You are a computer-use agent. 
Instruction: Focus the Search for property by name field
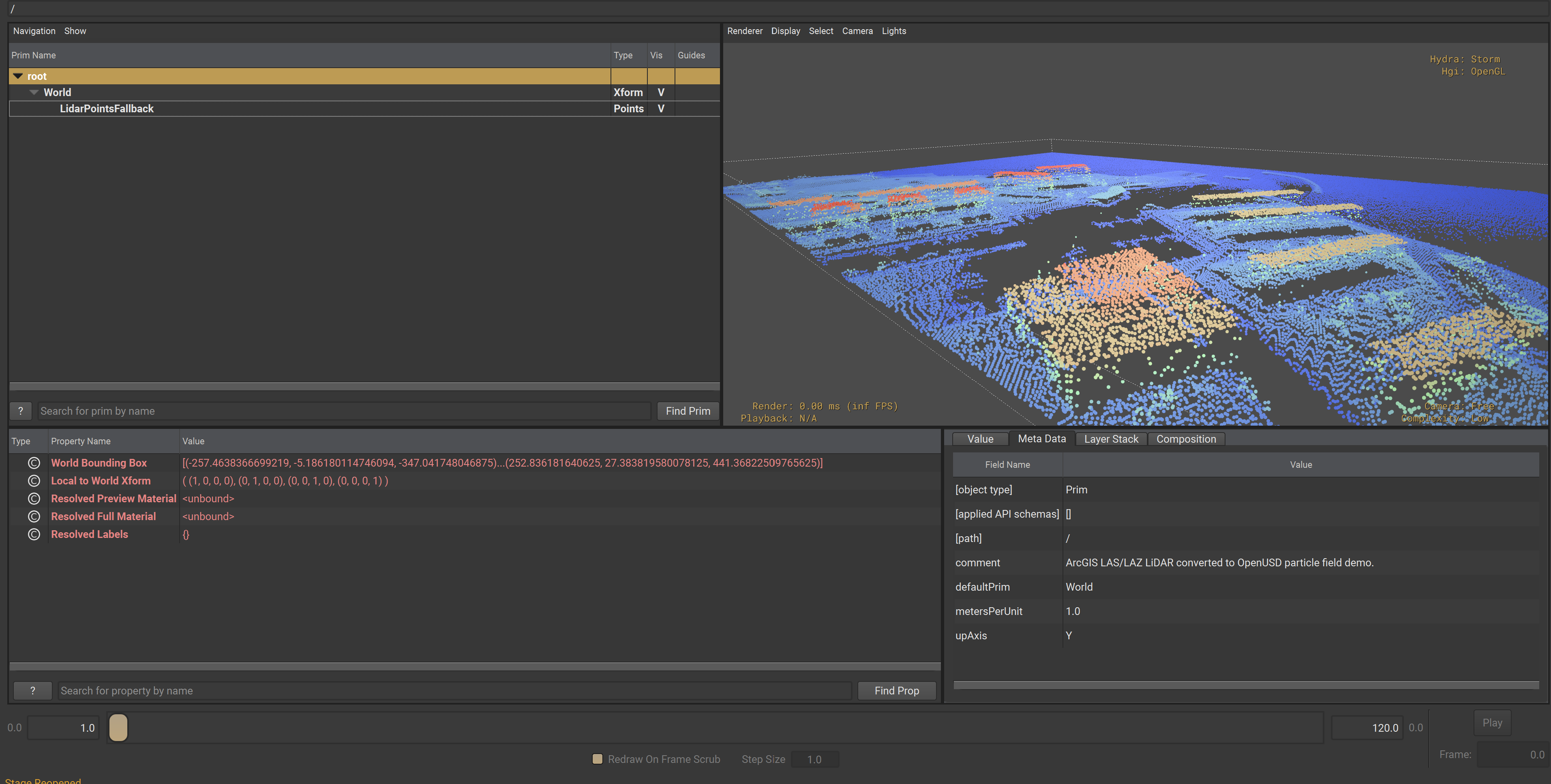[454, 691]
